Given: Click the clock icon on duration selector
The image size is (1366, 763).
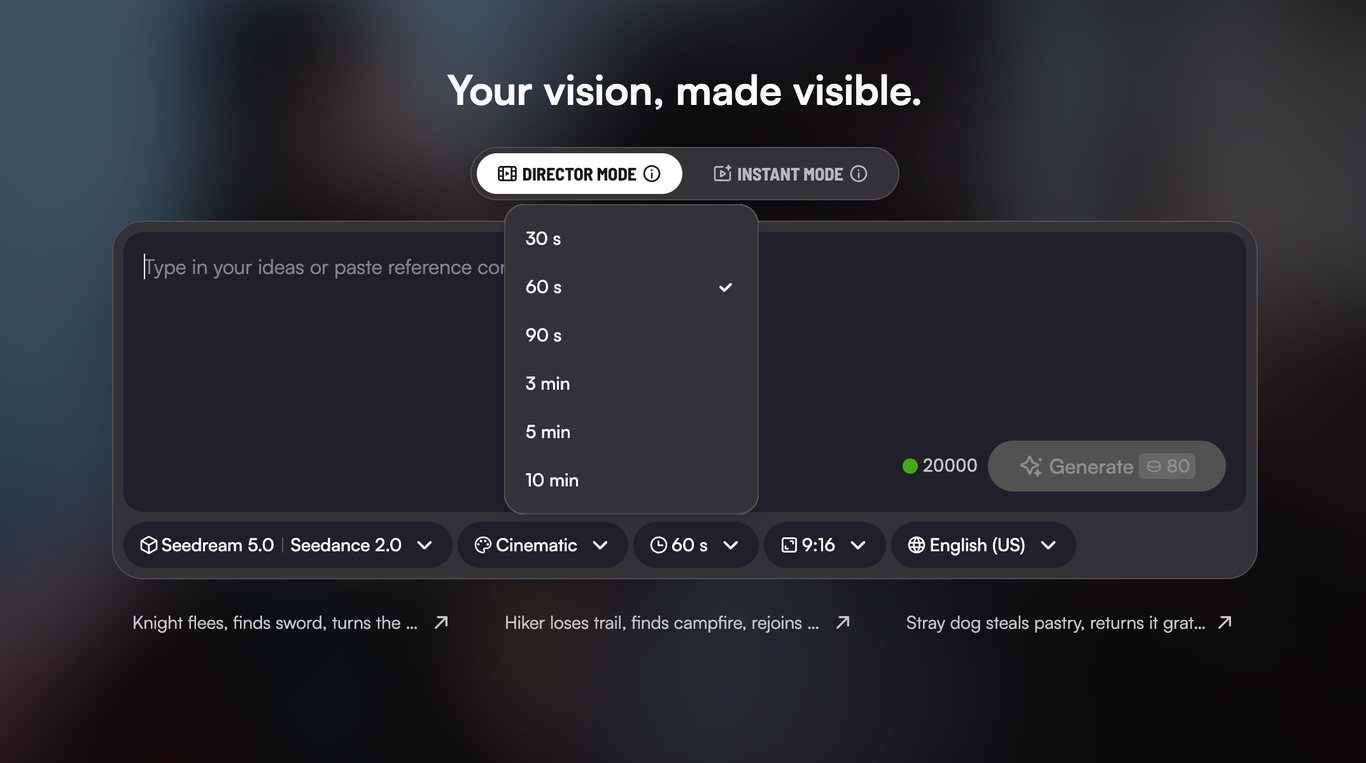Looking at the screenshot, I should point(658,545).
